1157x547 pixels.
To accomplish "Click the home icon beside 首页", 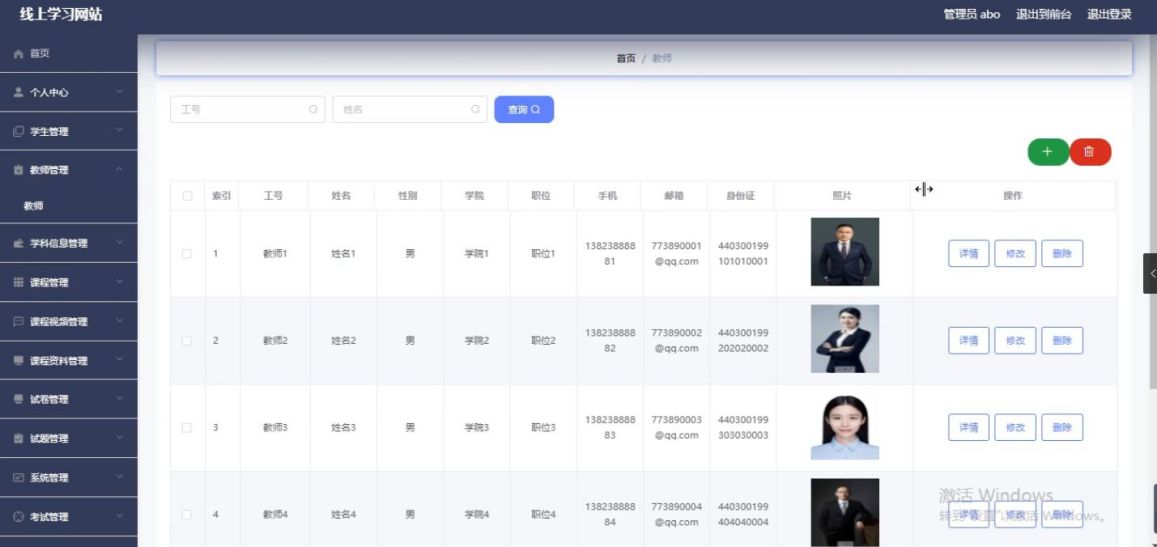I will click(18, 54).
